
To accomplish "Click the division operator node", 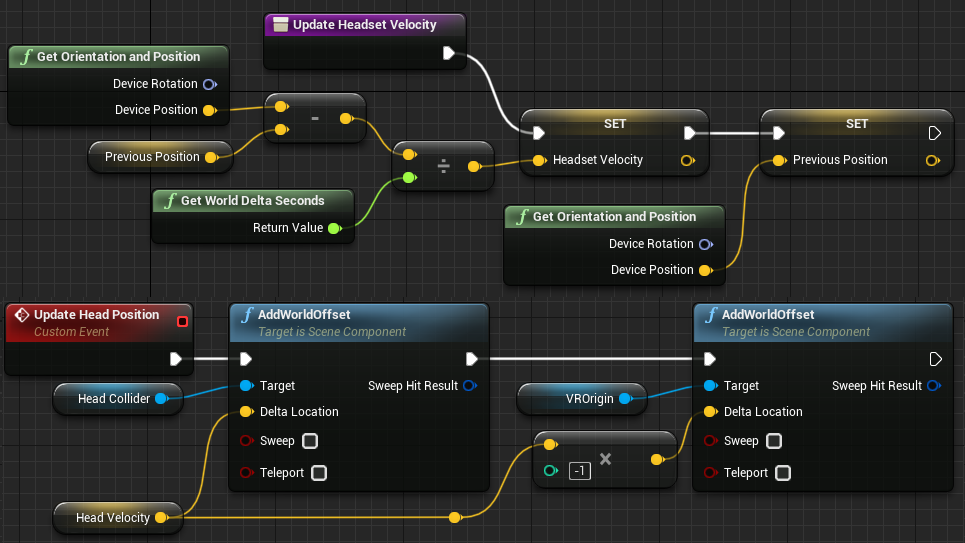I will 444,167.
